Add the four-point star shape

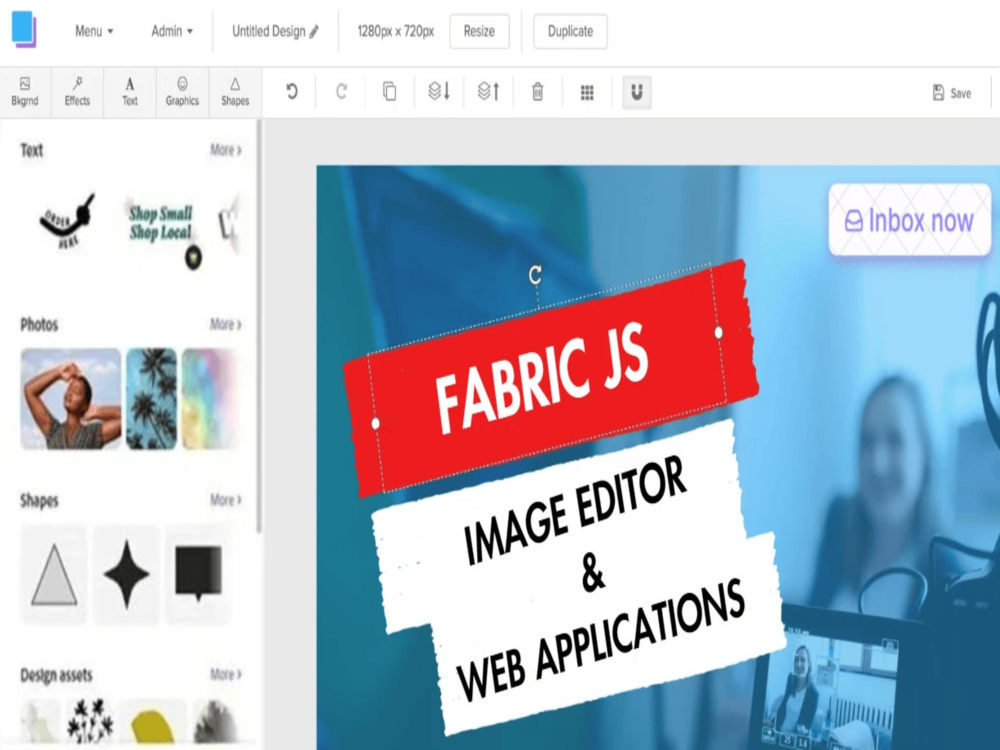click(x=126, y=575)
